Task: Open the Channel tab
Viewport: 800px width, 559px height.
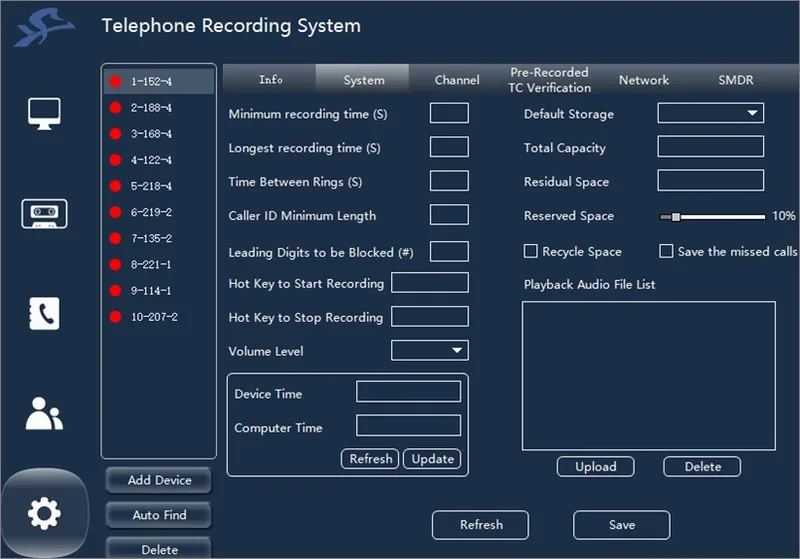Action: pos(457,80)
